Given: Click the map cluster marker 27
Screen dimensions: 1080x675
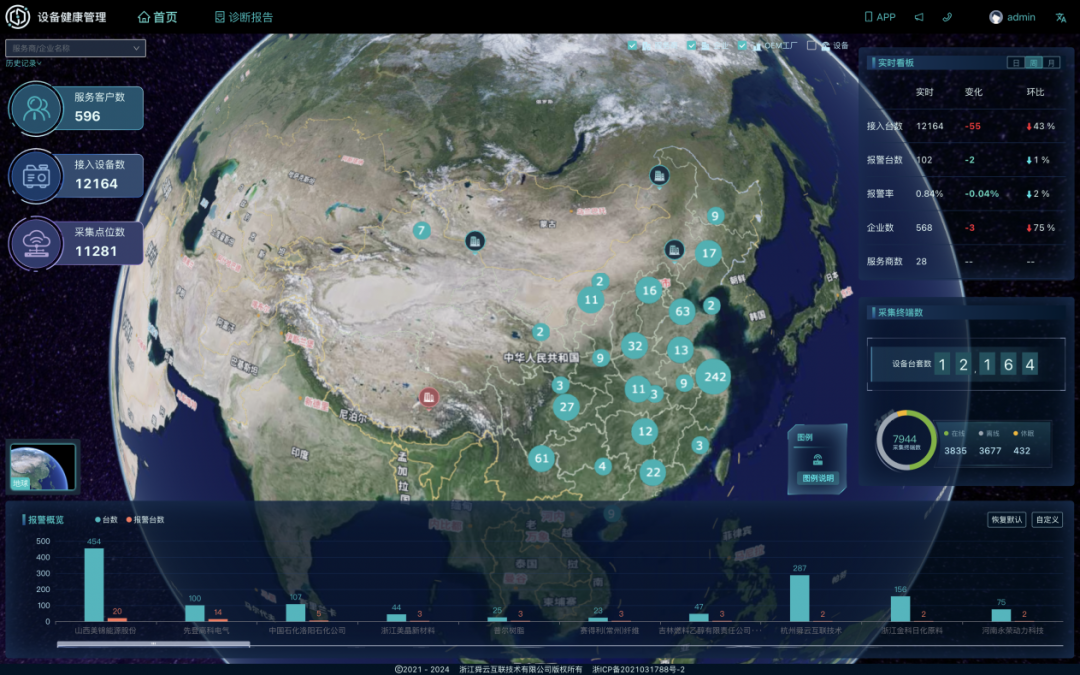Looking at the screenshot, I should (566, 406).
